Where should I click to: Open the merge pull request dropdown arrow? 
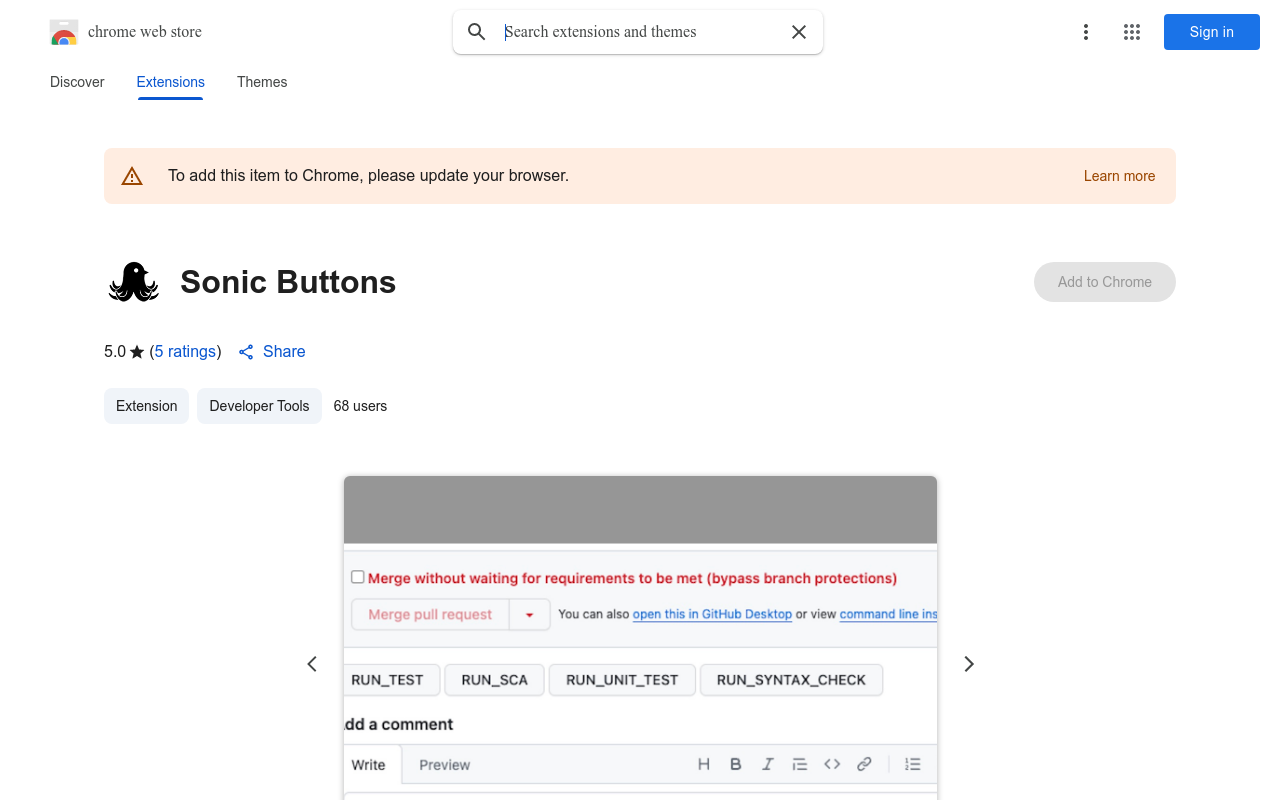tap(530, 615)
